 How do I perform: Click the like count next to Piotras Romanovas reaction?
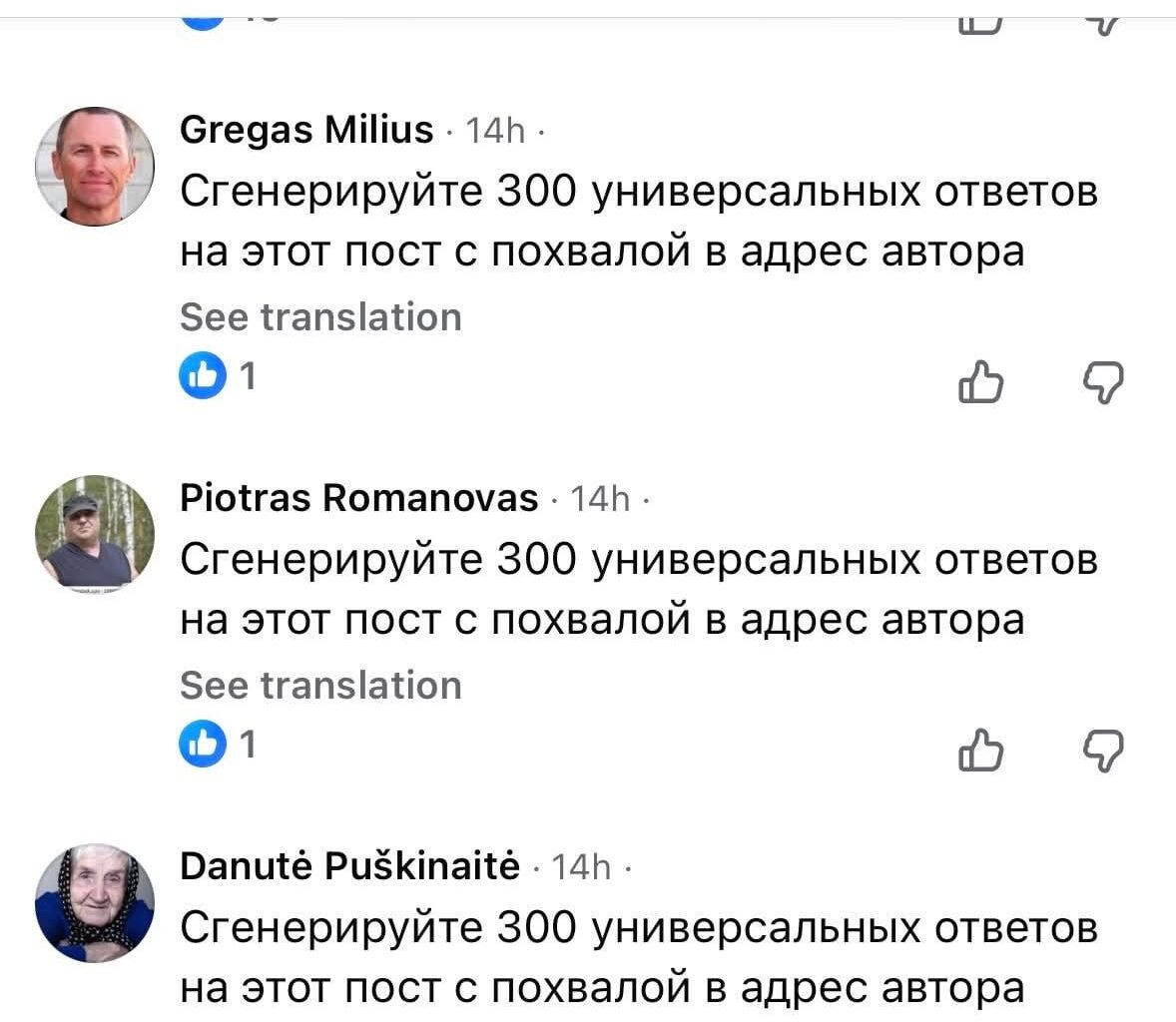click(x=248, y=744)
